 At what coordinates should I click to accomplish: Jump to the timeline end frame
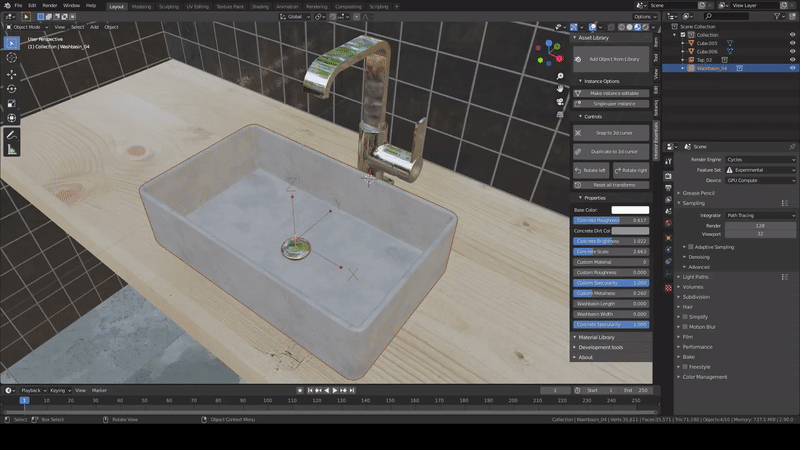[x=352, y=390]
